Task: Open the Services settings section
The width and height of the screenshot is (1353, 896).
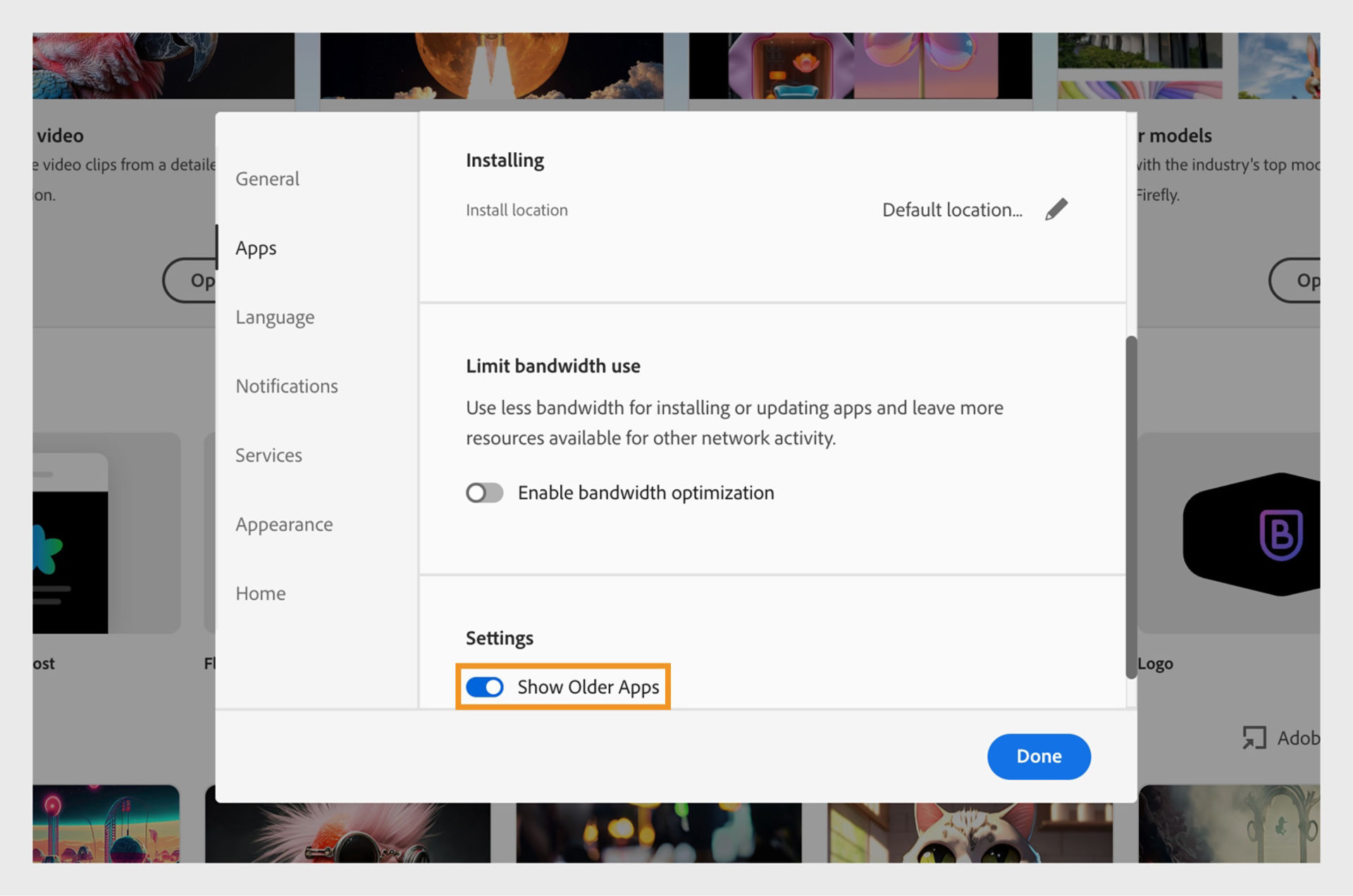Action: [x=268, y=455]
